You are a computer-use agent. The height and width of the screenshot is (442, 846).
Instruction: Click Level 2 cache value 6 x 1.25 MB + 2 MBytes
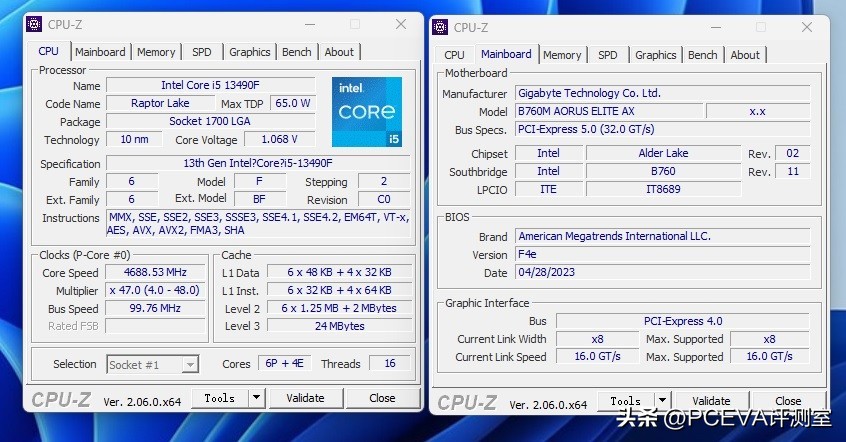click(x=339, y=308)
